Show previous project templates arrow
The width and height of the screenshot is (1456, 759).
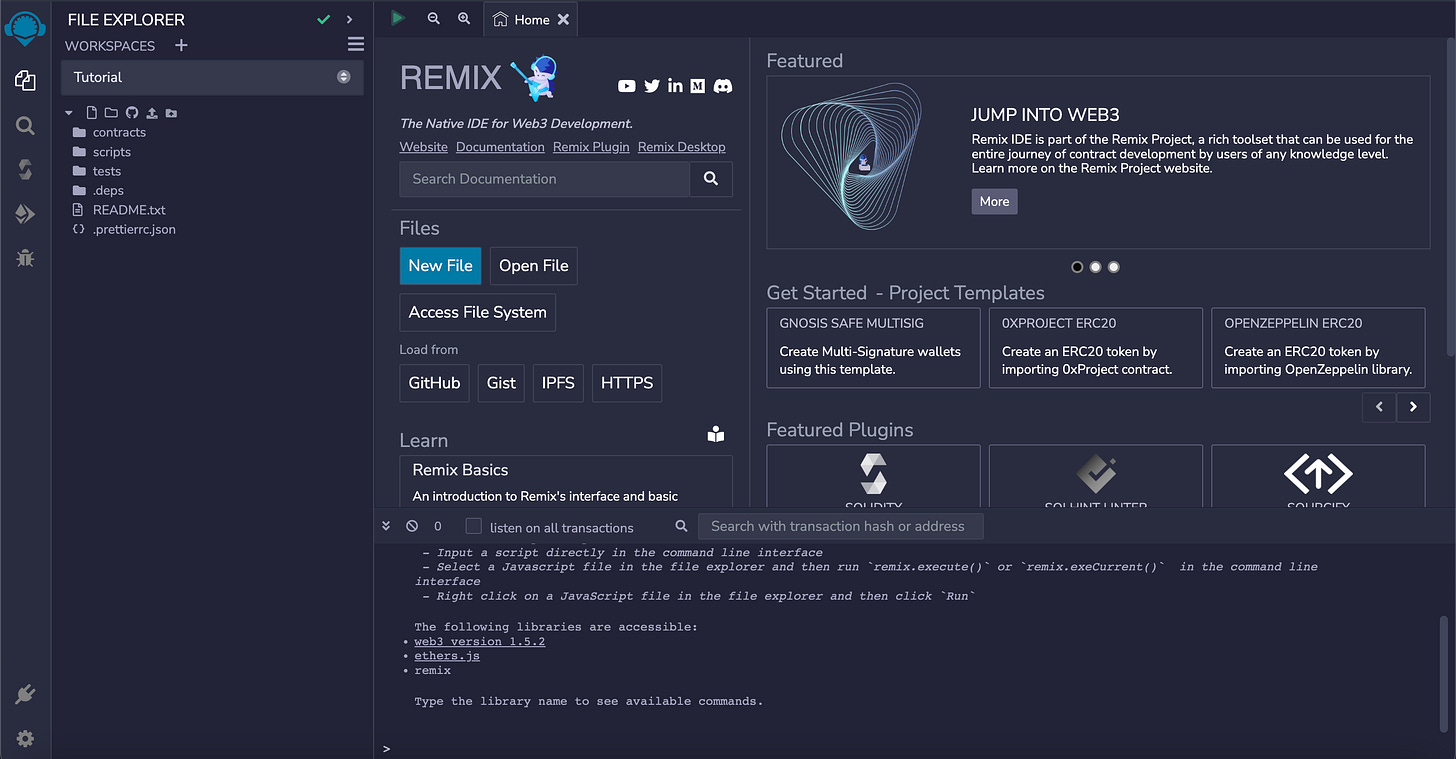pyautogui.click(x=1379, y=407)
